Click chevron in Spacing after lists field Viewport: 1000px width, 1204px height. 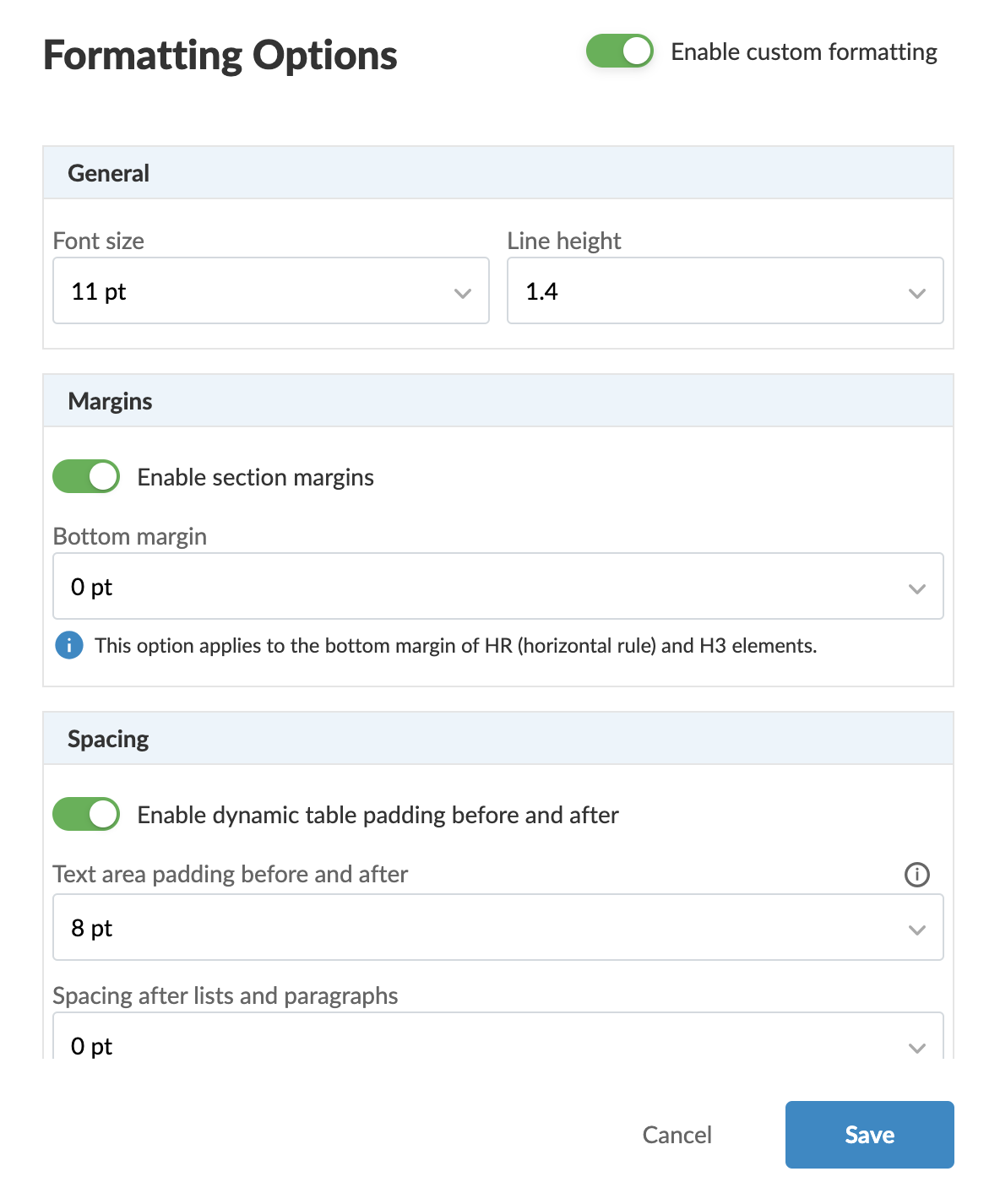tap(916, 1048)
